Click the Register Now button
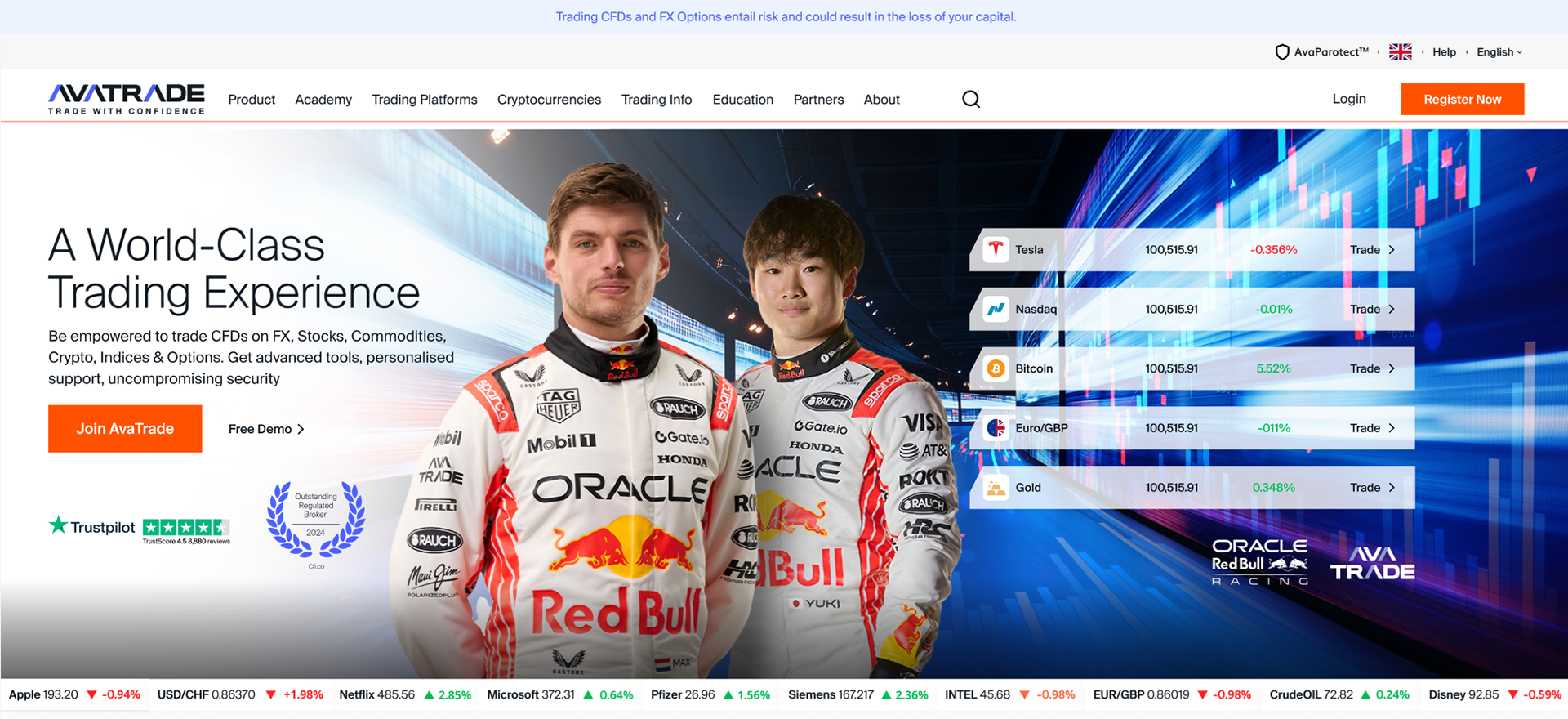 1463,99
